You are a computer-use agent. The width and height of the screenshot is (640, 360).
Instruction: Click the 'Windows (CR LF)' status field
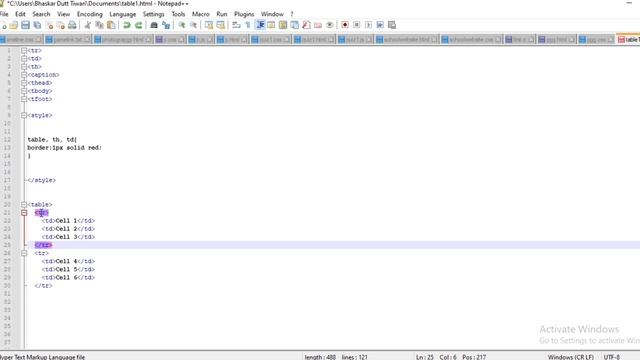[571, 357]
